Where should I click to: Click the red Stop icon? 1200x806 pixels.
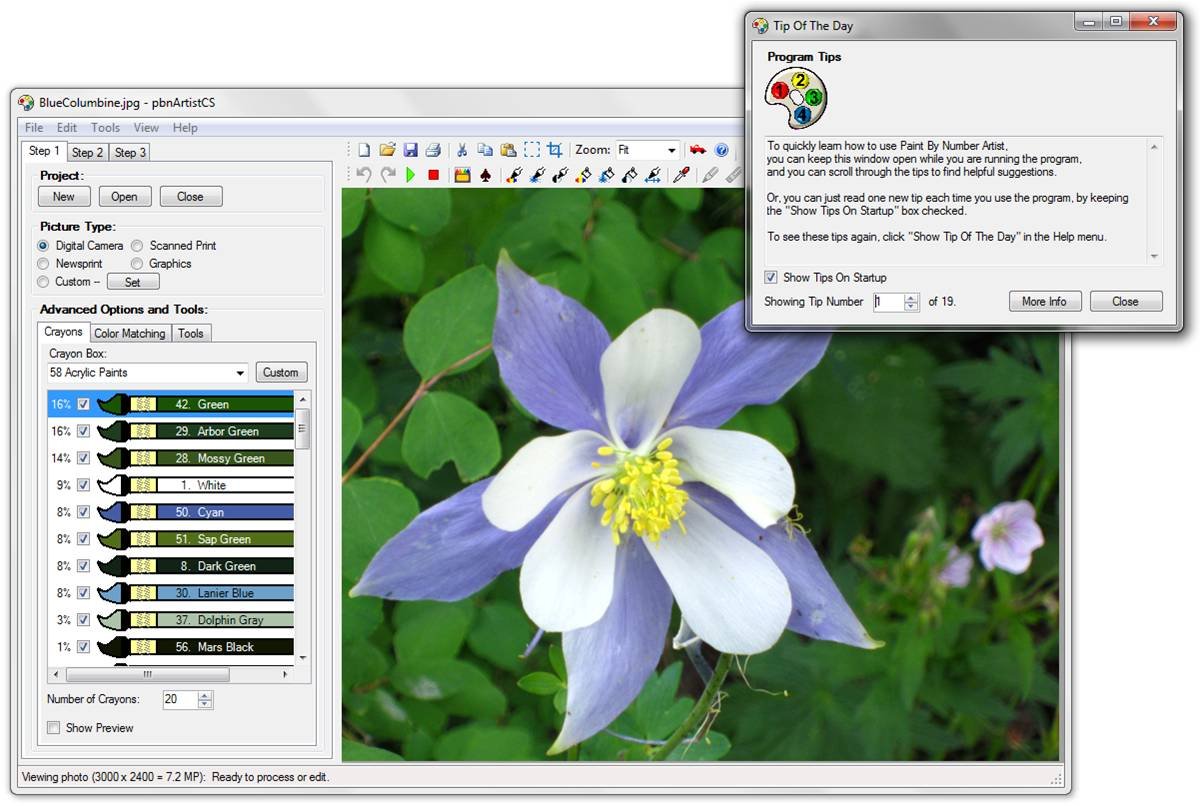433,175
